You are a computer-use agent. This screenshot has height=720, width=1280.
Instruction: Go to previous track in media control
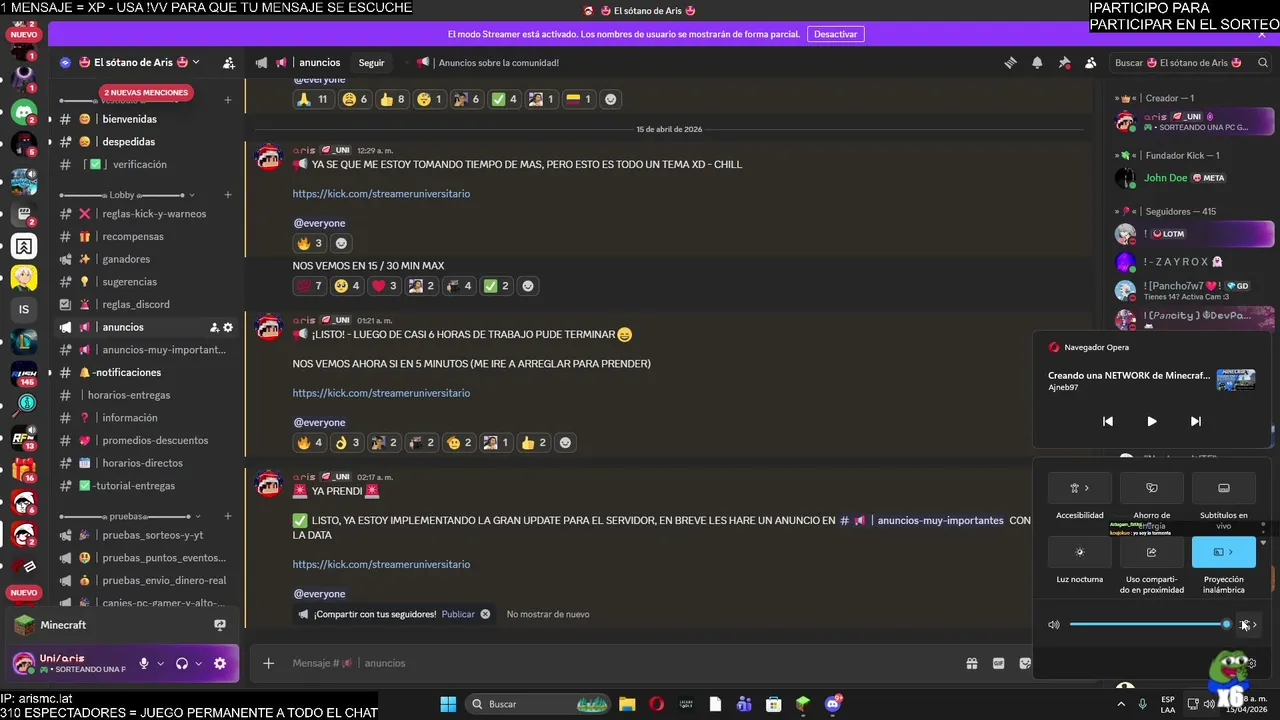[x=1107, y=421]
